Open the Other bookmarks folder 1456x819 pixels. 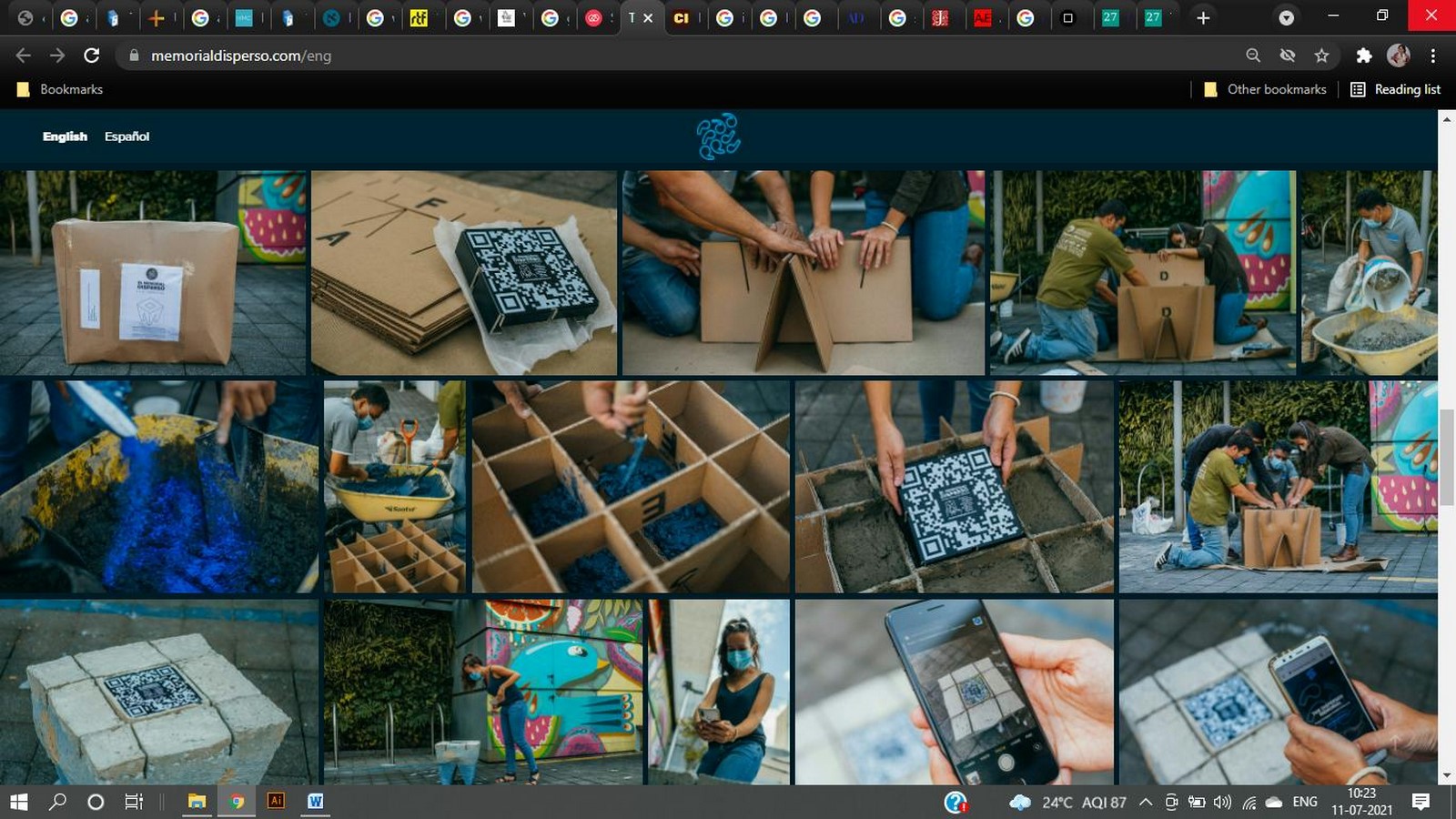(x=1265, y=89)
